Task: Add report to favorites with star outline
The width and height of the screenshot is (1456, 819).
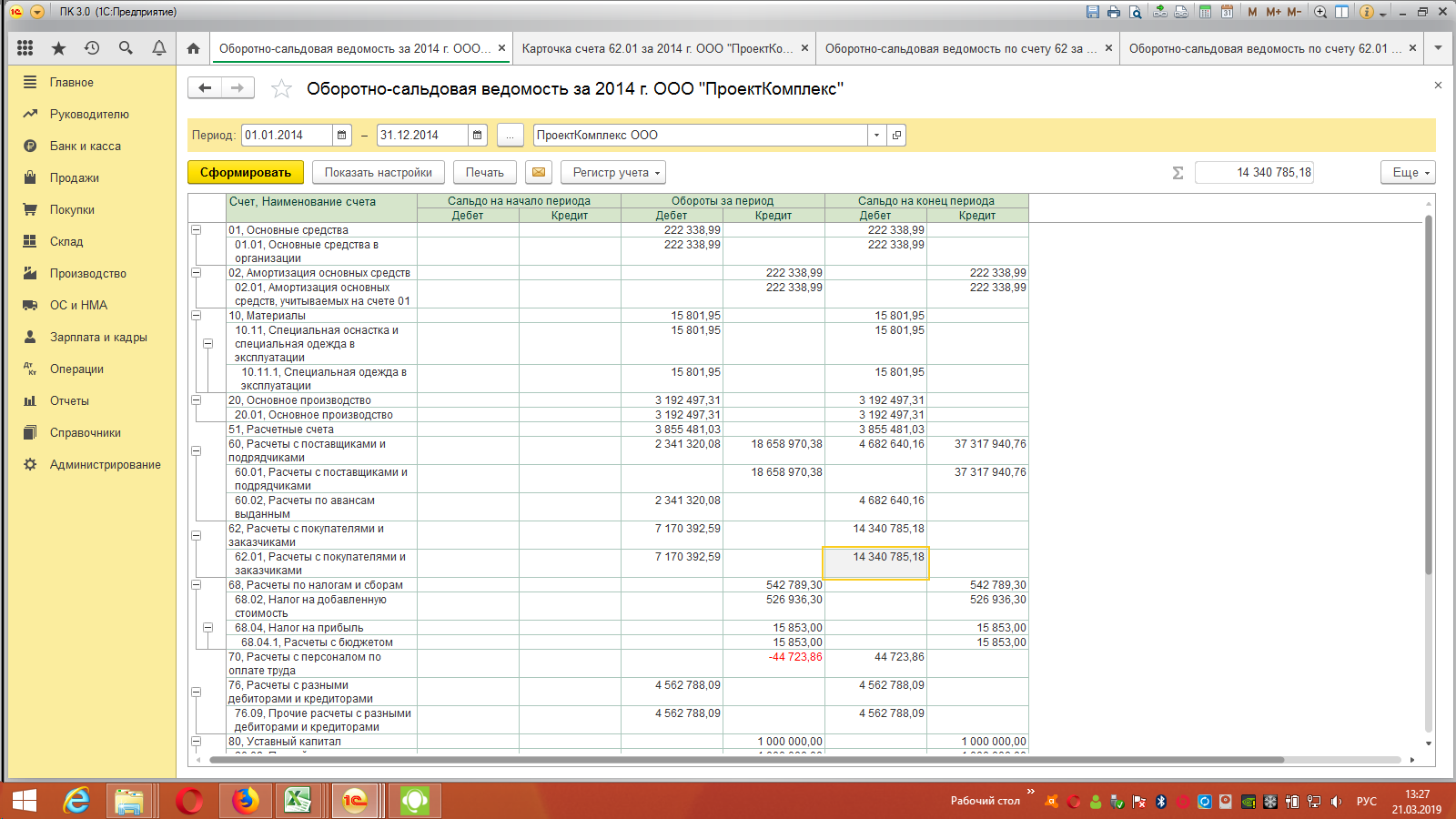Action: coord(281,88)
